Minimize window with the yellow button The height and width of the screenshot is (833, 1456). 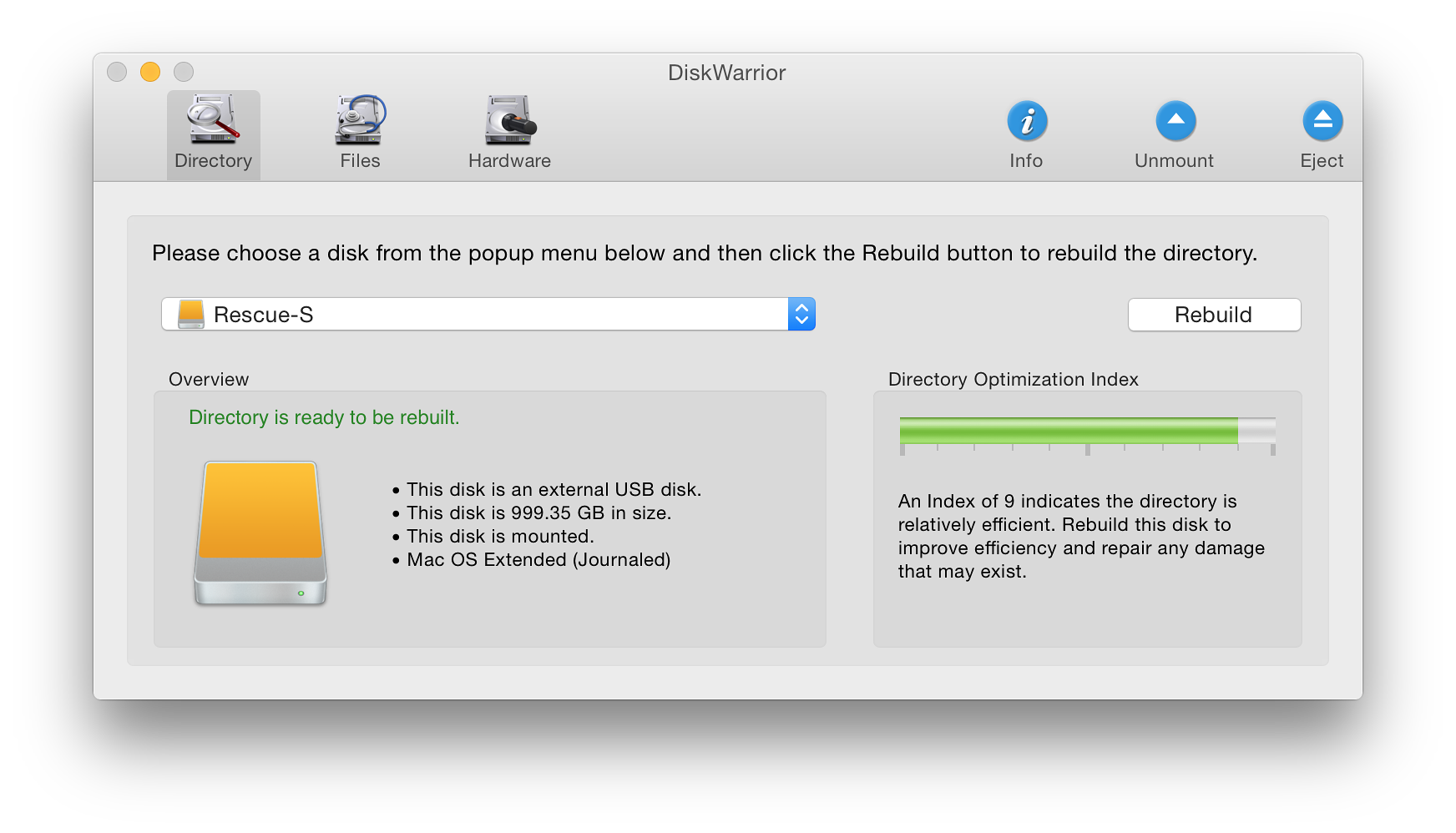(x=150, y=72)
